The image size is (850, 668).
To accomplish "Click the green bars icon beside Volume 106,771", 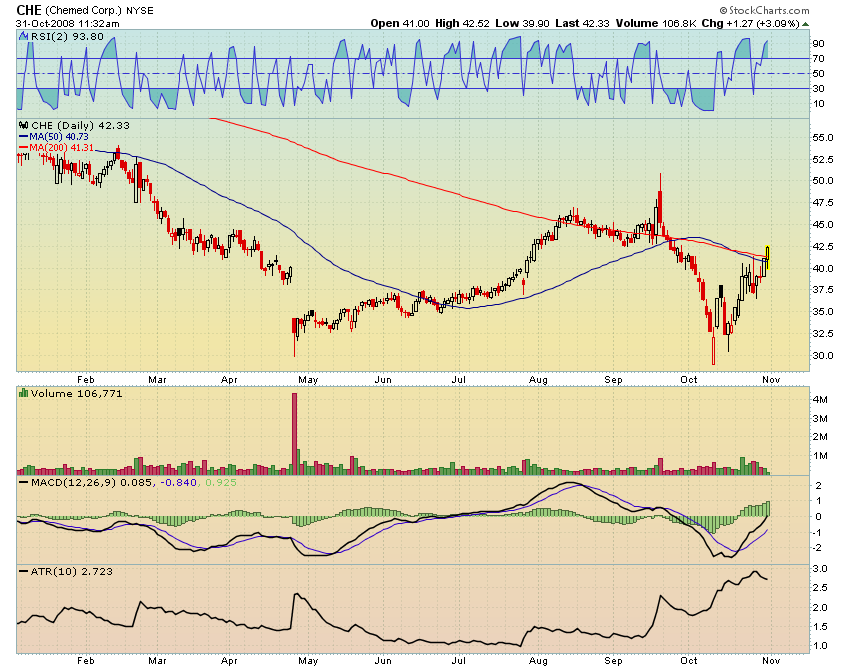I will coord(23,393).
